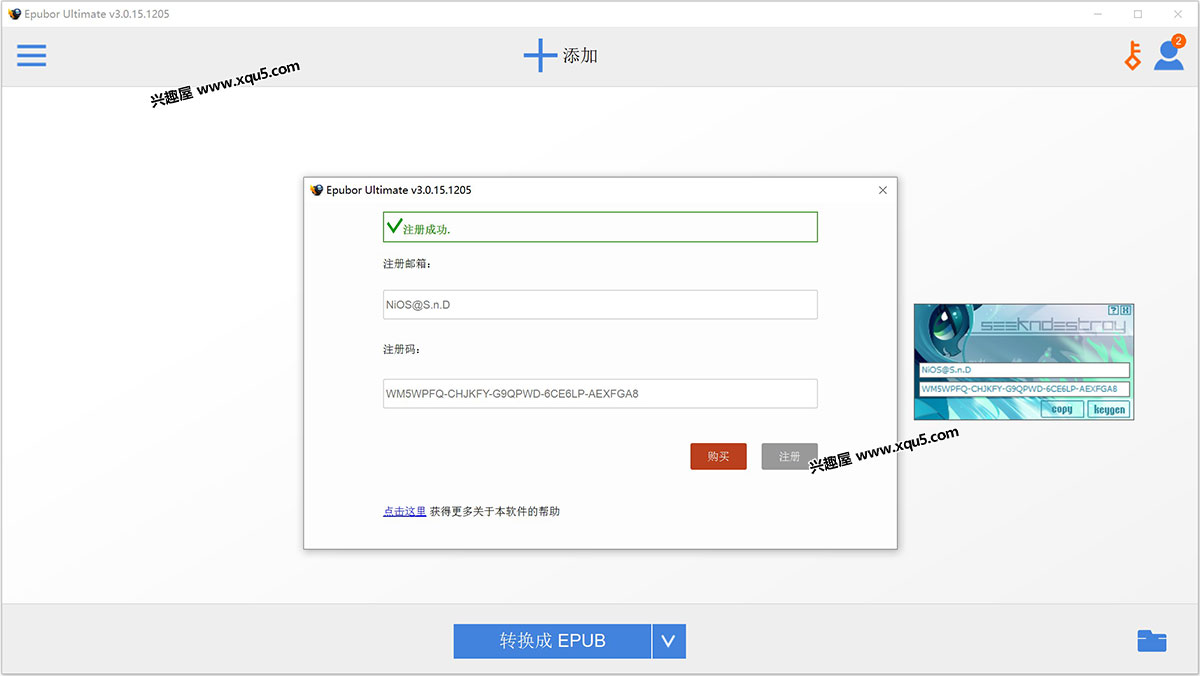The image size is (1200, 676).
Task: Open the output folder icon at bottom right
Action: (1152, 640)
